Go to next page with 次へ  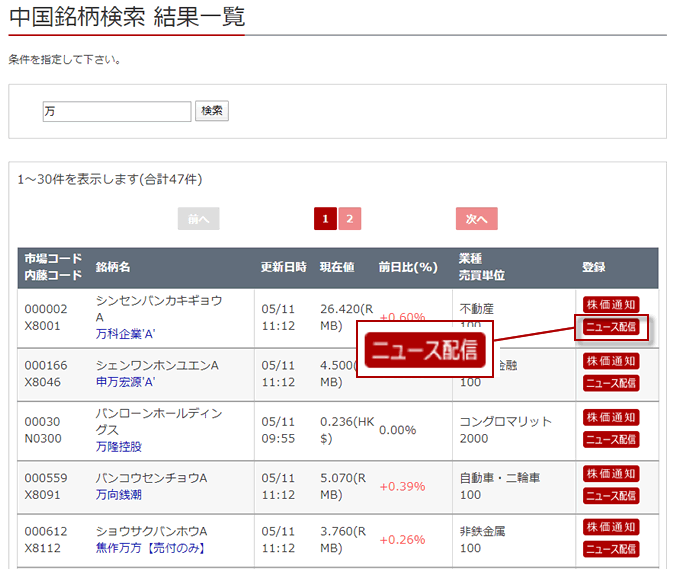[x=476, y=219]
